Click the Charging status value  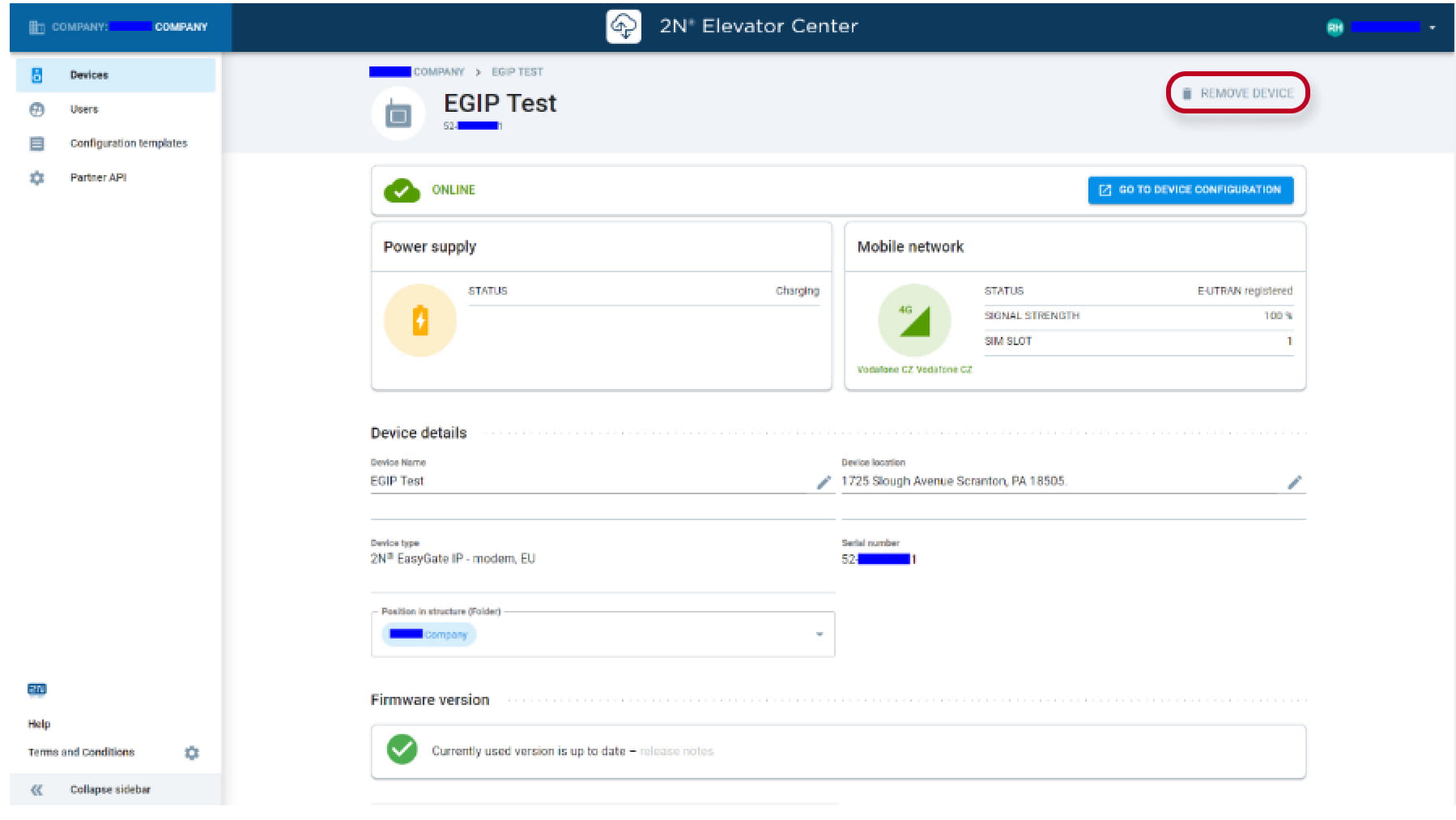click(798, 291)
